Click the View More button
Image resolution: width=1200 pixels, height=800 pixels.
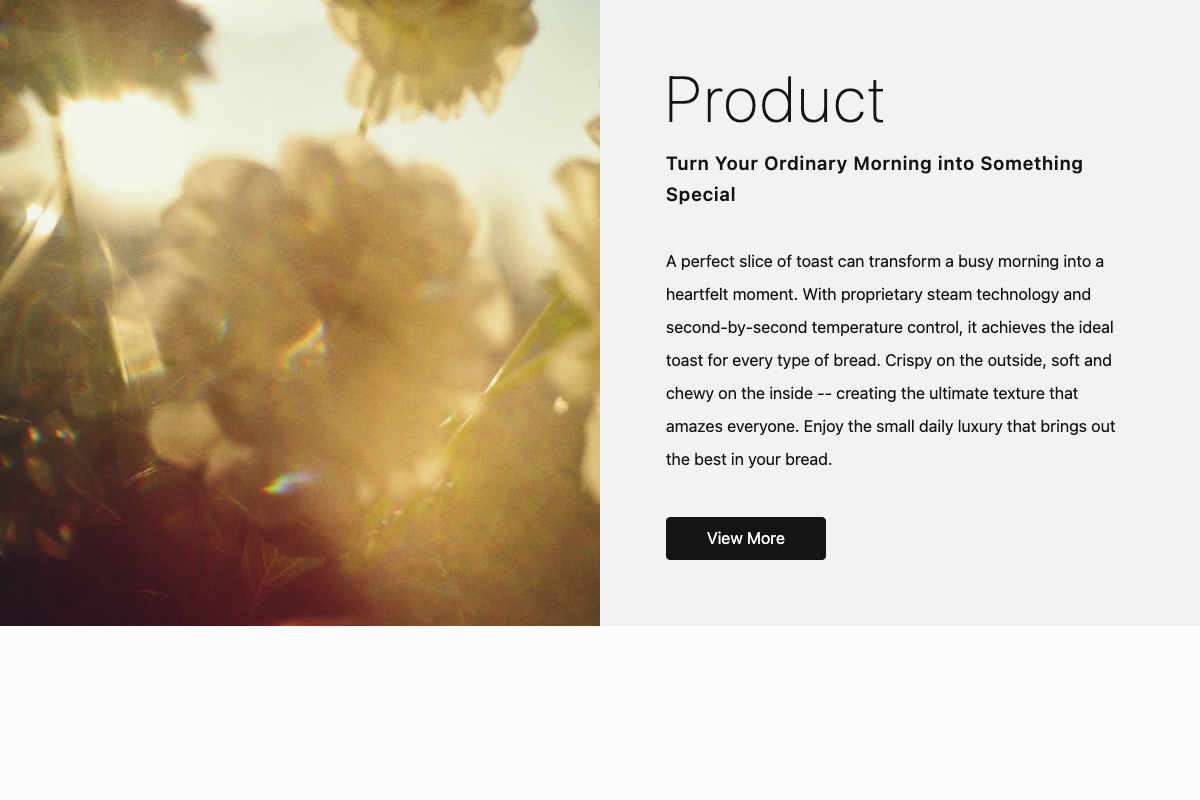pyautogui.click(x=746, y=538)
